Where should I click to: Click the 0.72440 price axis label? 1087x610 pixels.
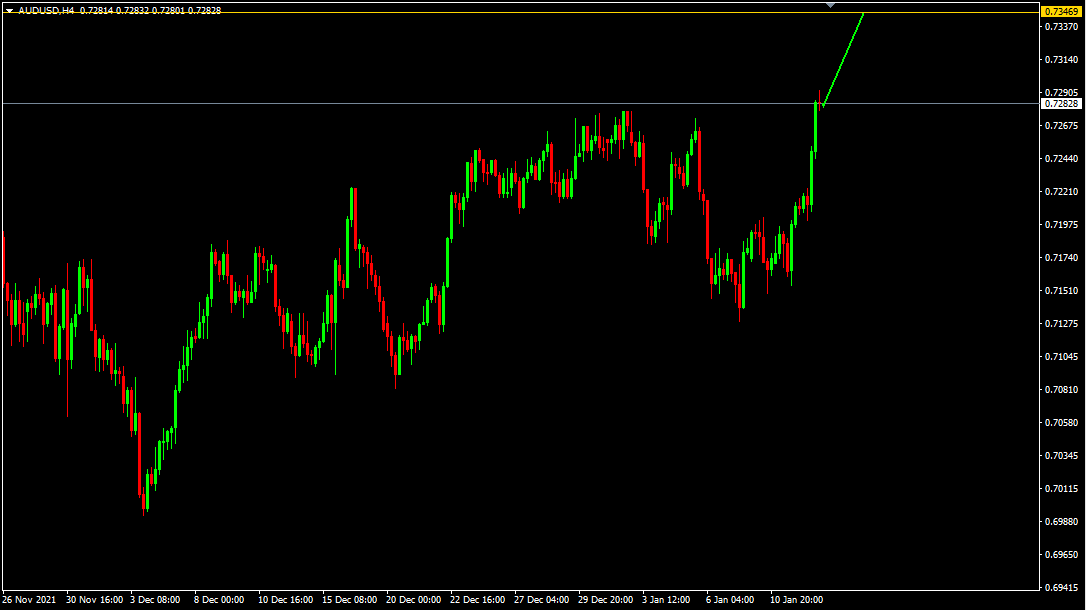pyautogui.click(x=1061, y=159)
